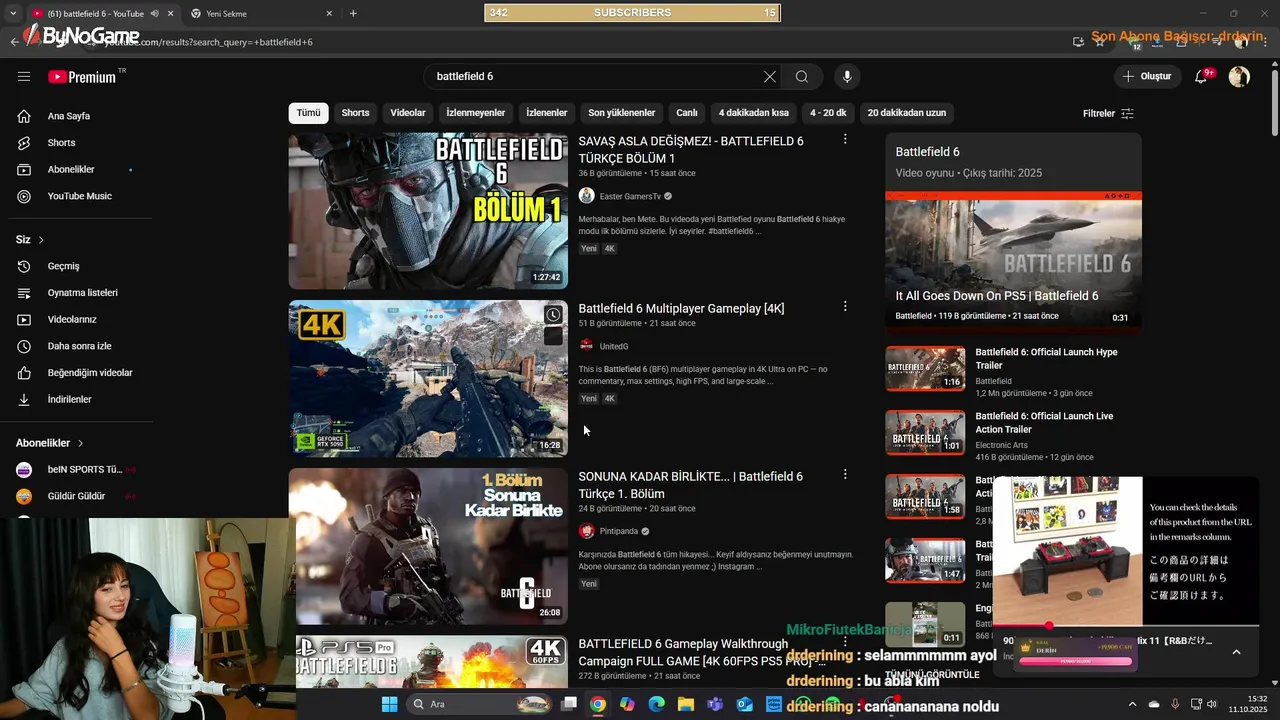1280x720 pixels.
Task: Expand the Abonelikler subscriptions chevron
Action: (80, 443)
